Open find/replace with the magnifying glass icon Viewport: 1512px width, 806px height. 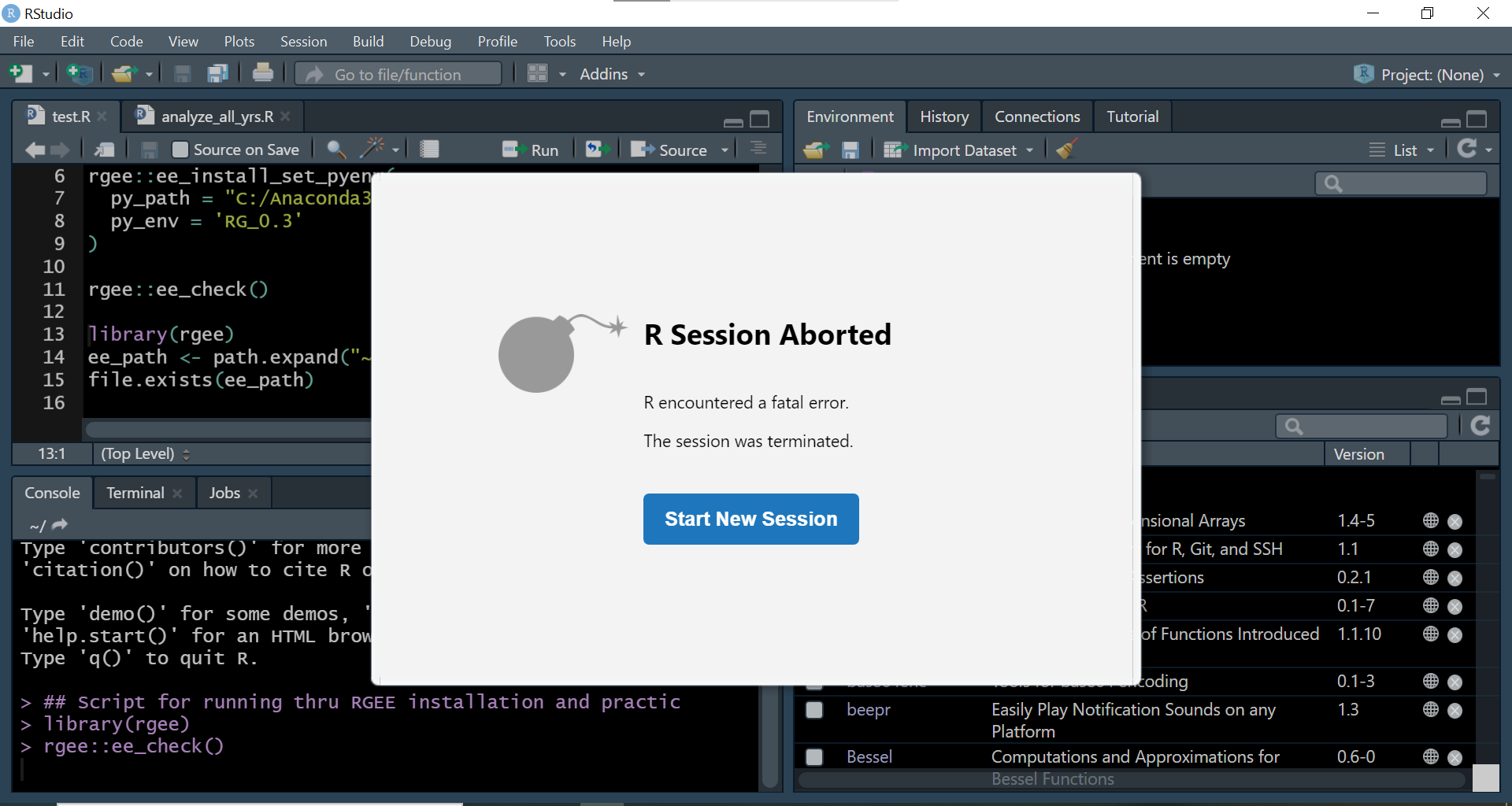[x=336, y=149]
